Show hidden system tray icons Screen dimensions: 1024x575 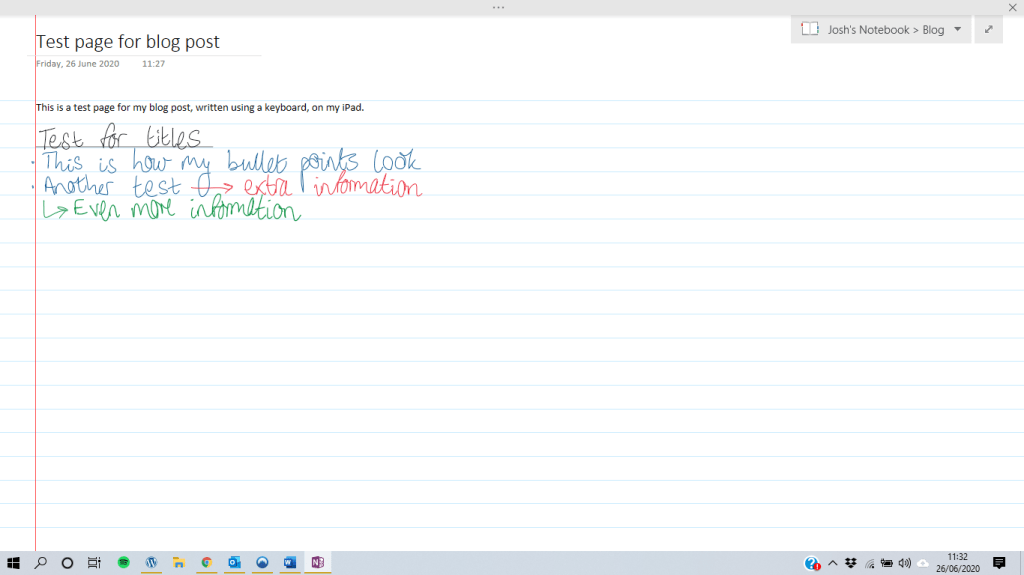pos(832,563)
